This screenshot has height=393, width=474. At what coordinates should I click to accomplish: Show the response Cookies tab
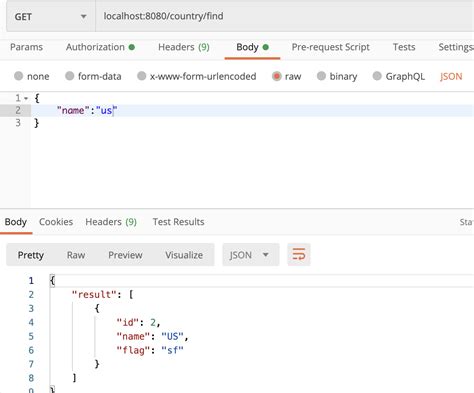click(x=56, y=222)
